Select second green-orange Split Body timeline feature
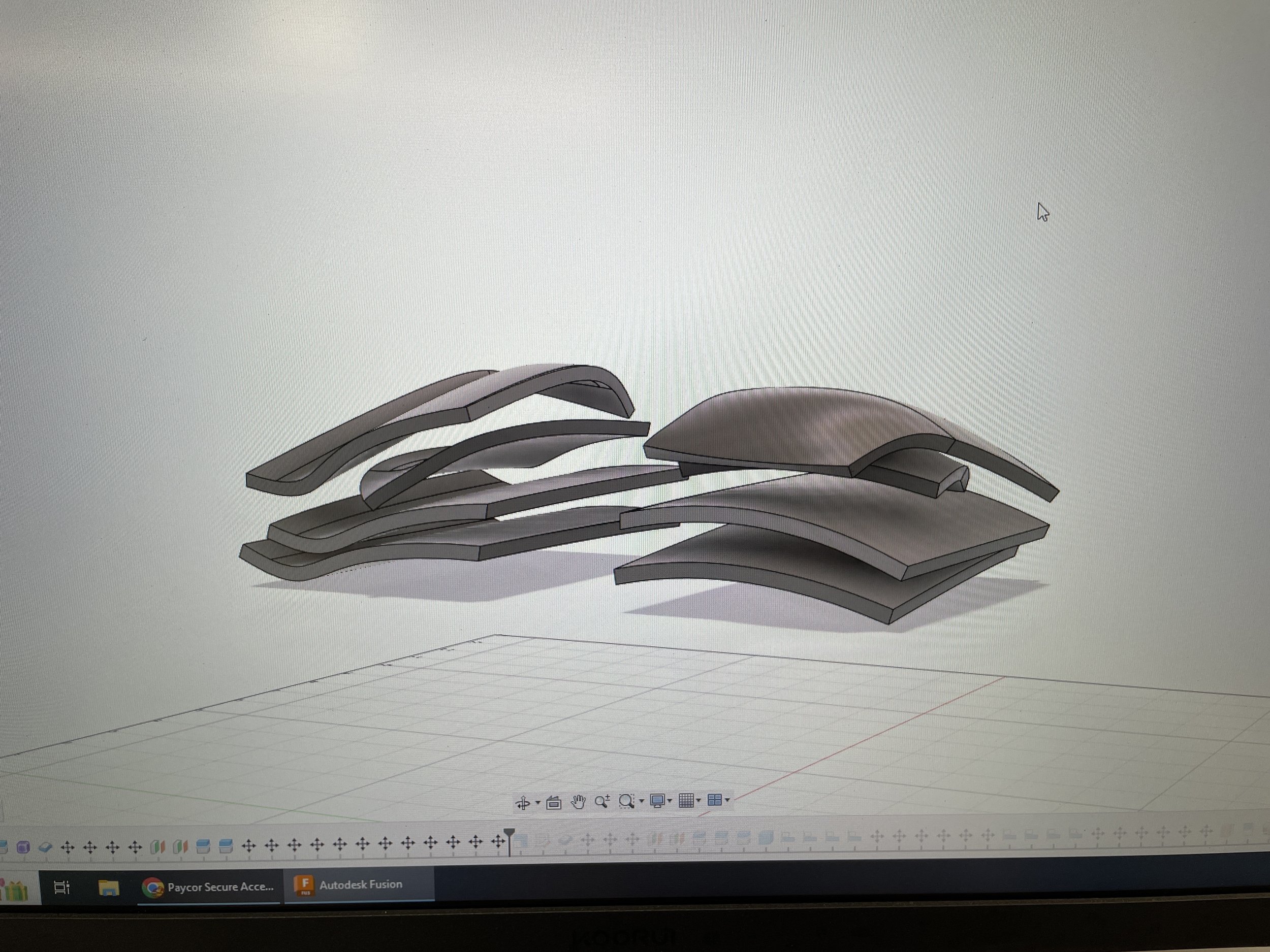 pos(180,846)
